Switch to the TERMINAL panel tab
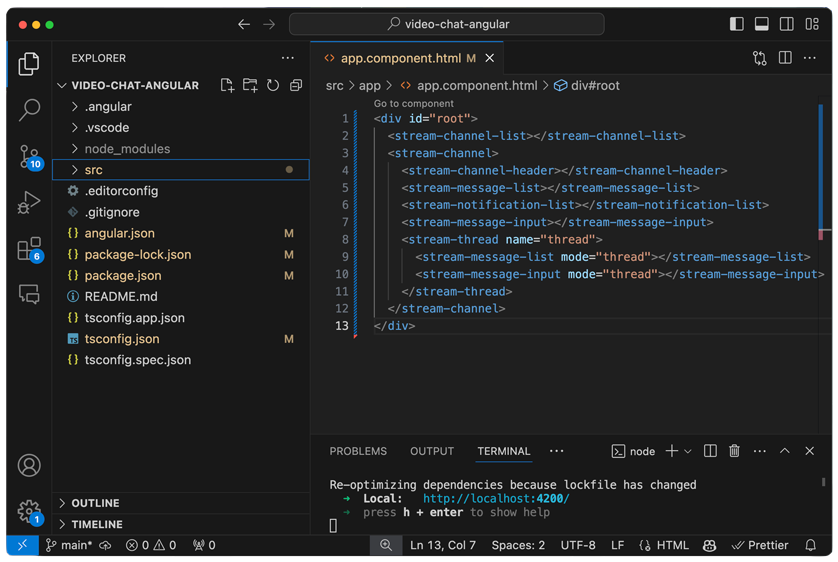This screenshot has height=562, width=838. pos(503,451)
